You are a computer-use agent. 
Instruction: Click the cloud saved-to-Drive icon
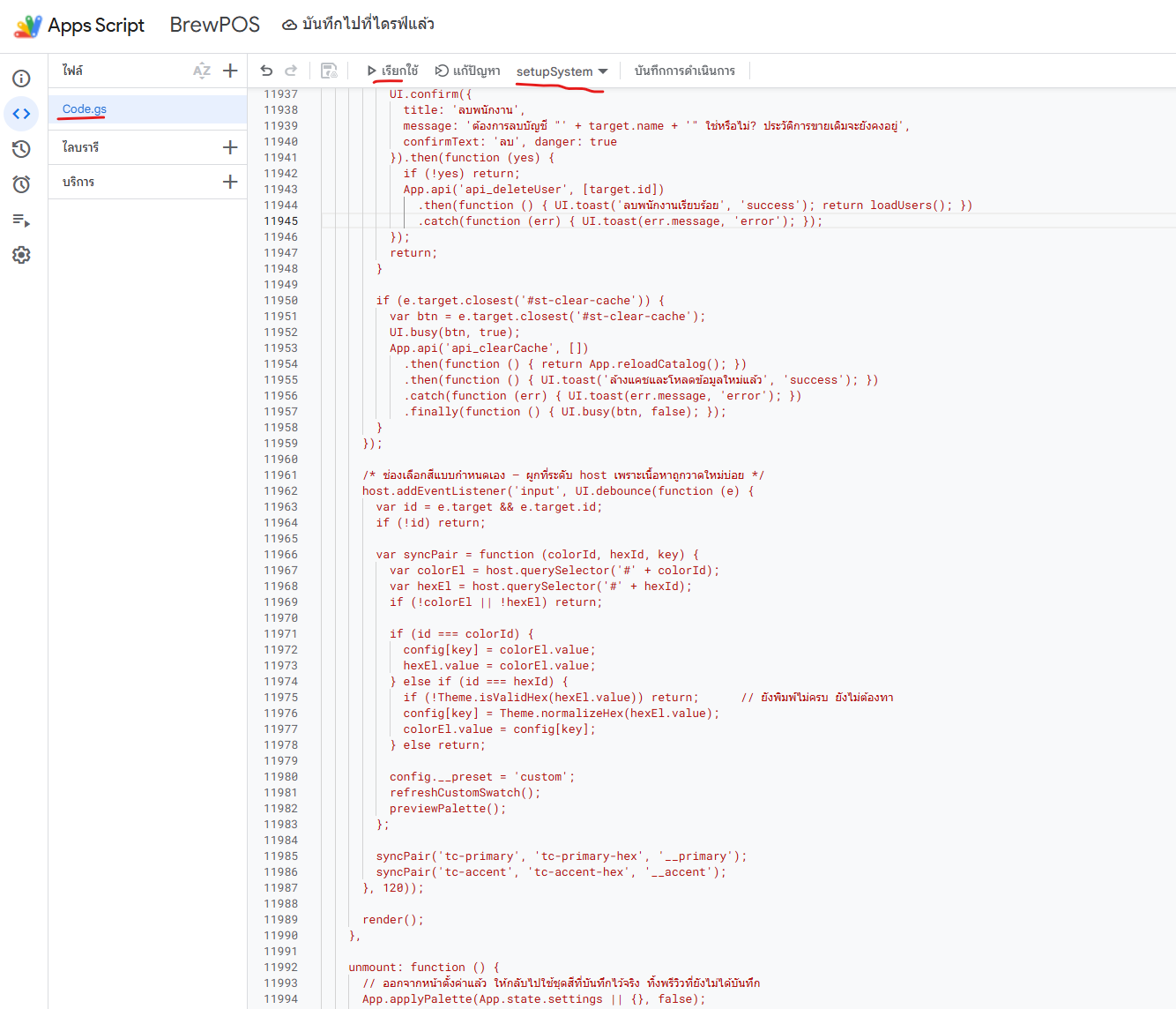[289, 25]
